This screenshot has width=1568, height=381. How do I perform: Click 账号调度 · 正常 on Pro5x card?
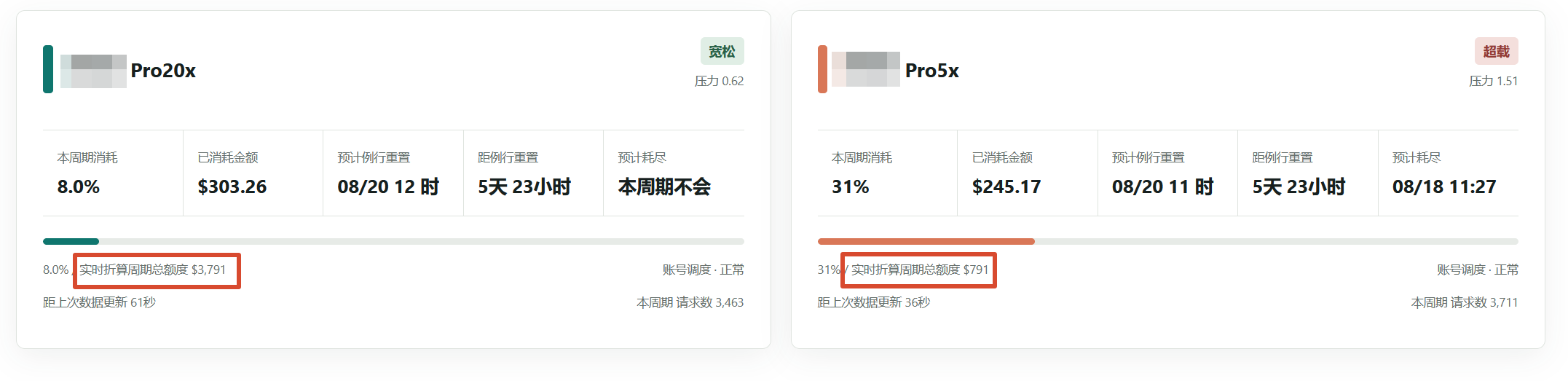point(1478,270)
